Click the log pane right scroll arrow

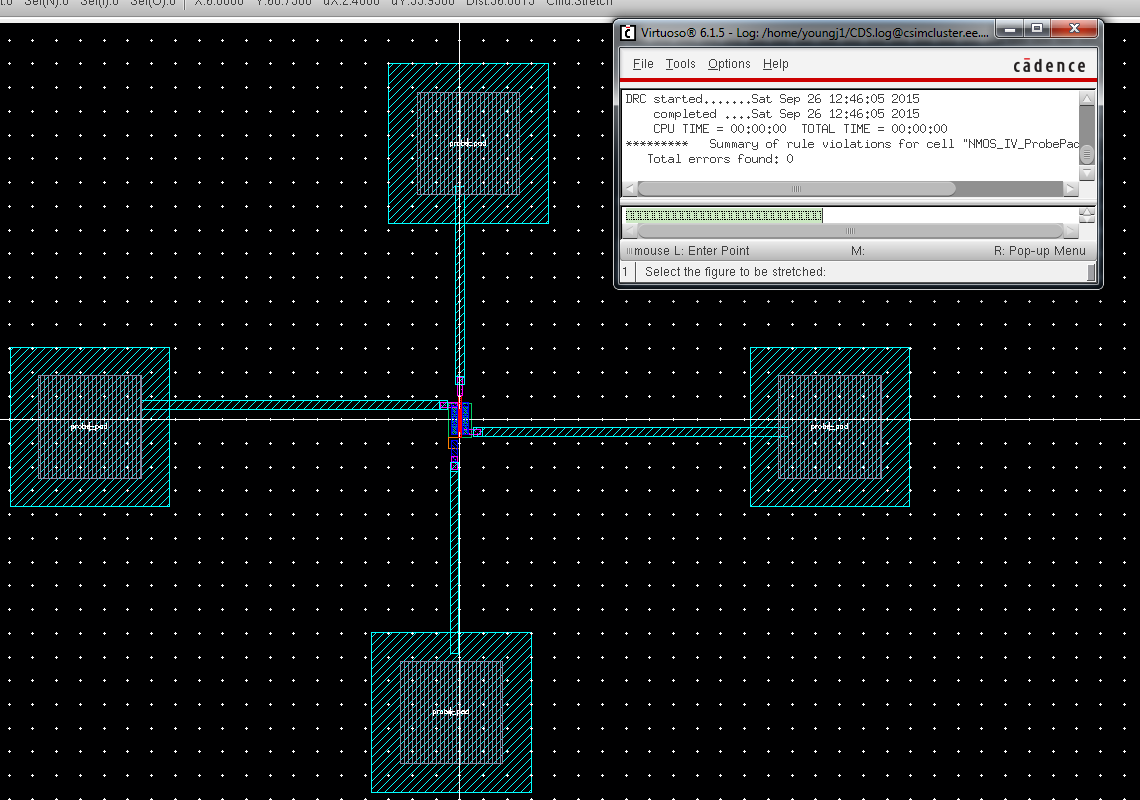(x=1071, y=188)
